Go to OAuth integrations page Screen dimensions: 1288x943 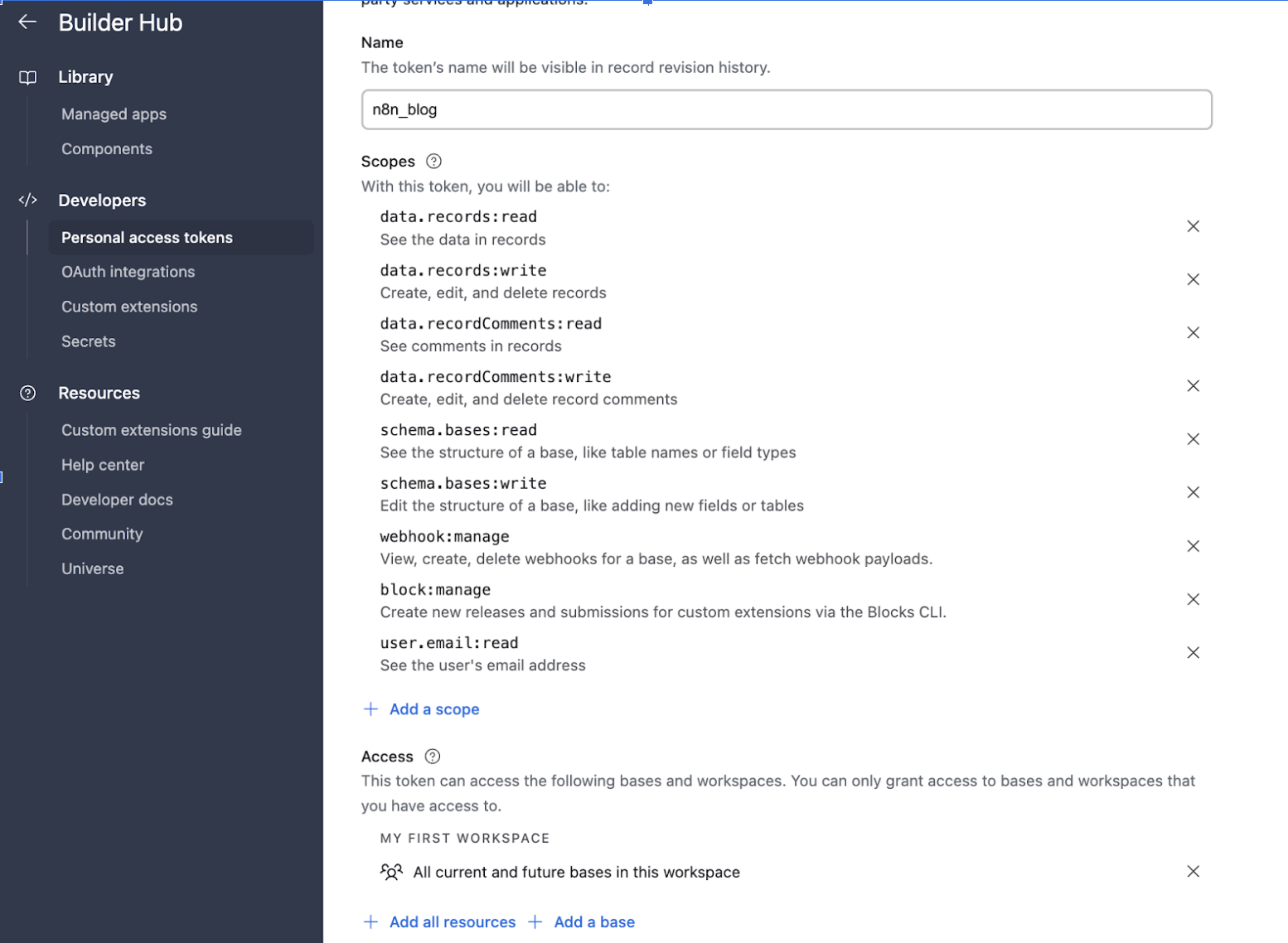(128, 272)
